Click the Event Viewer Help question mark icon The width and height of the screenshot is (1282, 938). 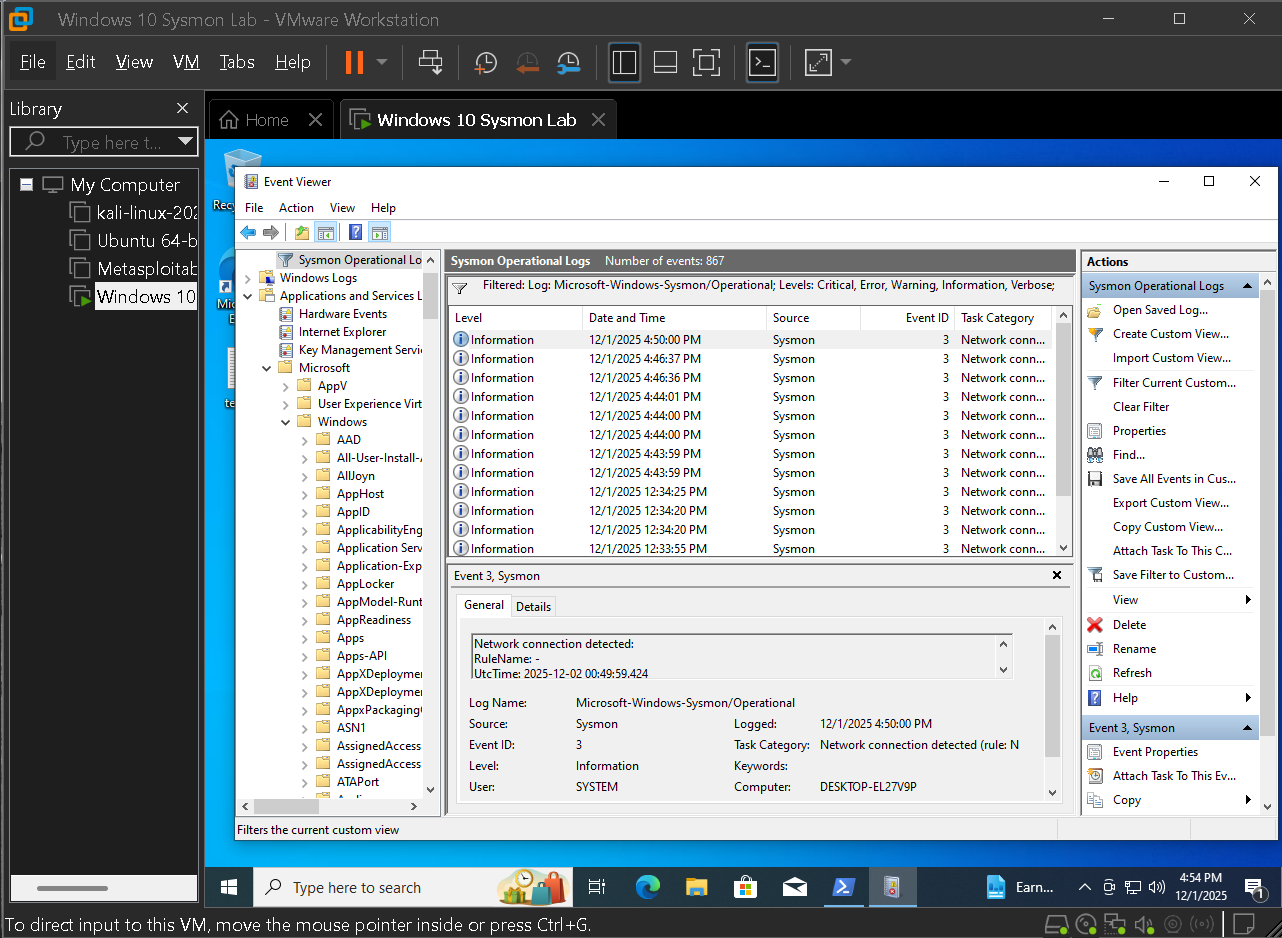tap(355, 232)
